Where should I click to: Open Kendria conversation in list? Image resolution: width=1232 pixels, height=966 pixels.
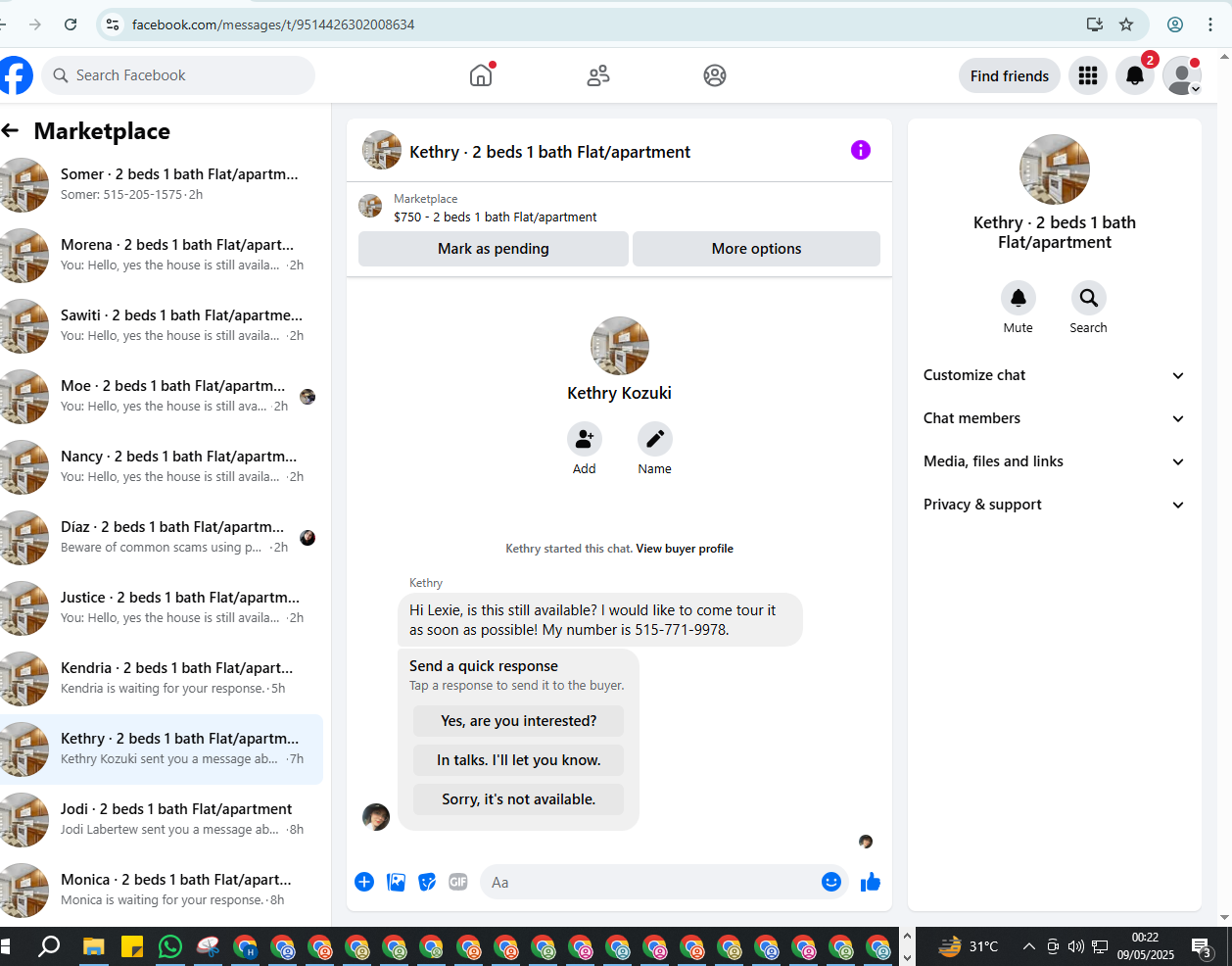pyautogui.click(x=162, y=678)
